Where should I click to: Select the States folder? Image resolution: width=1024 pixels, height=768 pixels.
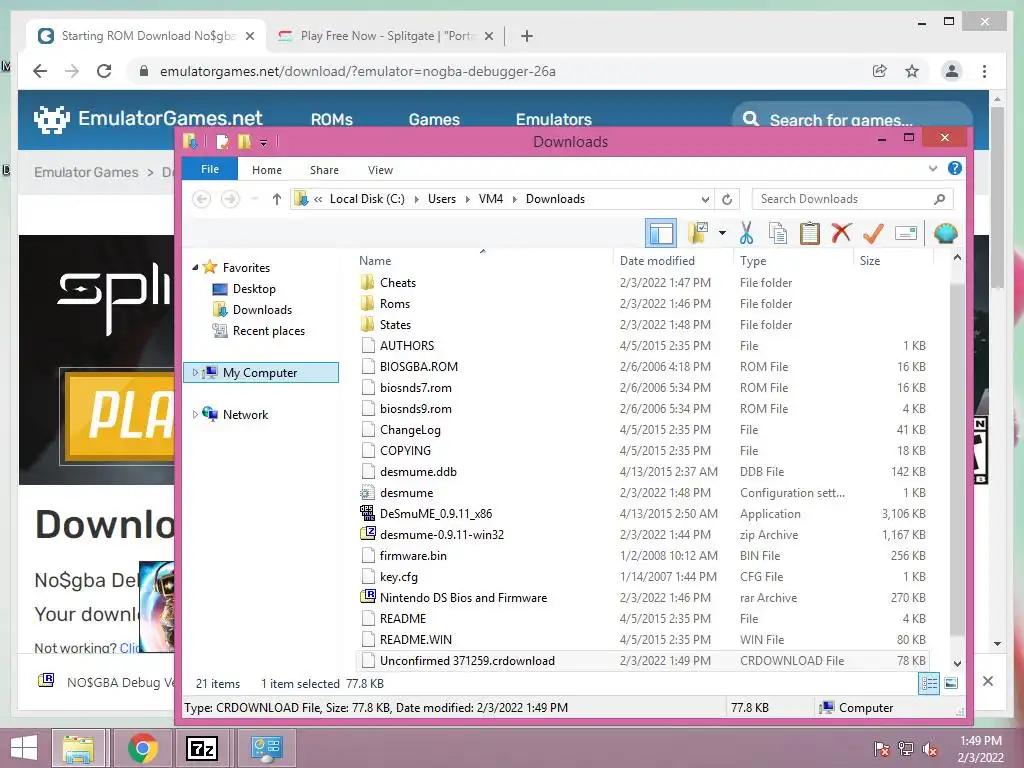[395, 325]
